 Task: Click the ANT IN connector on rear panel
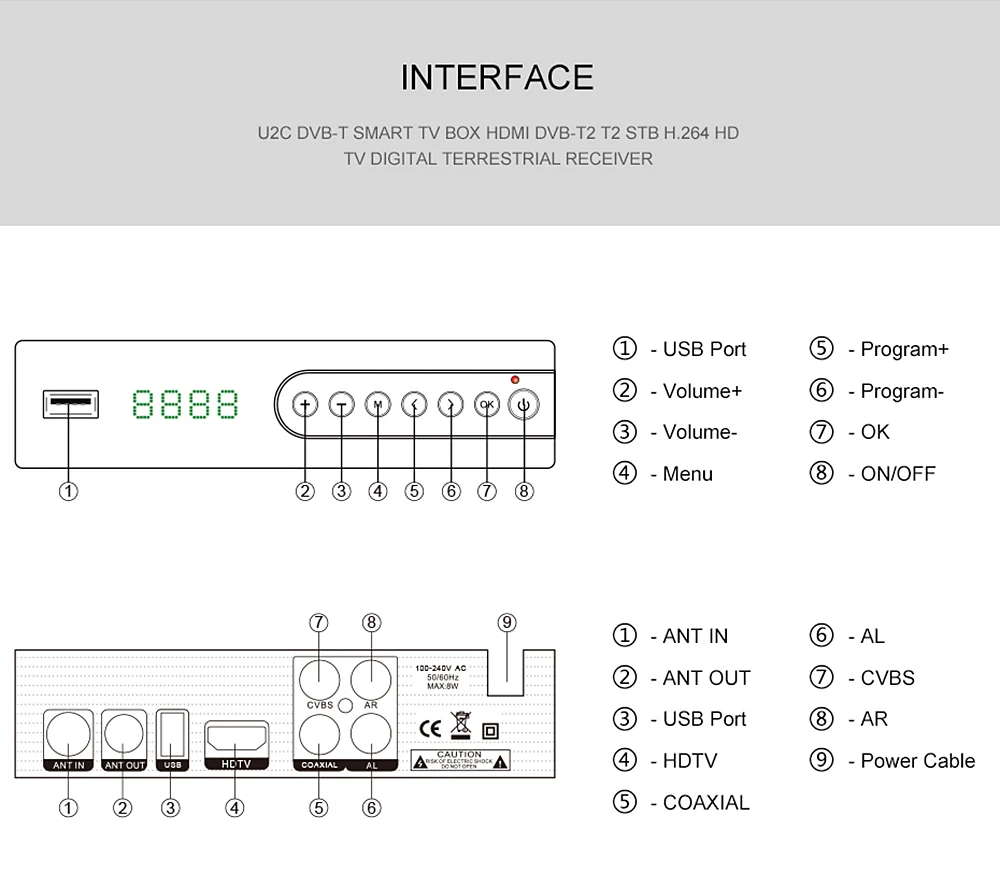click(68, 734)
